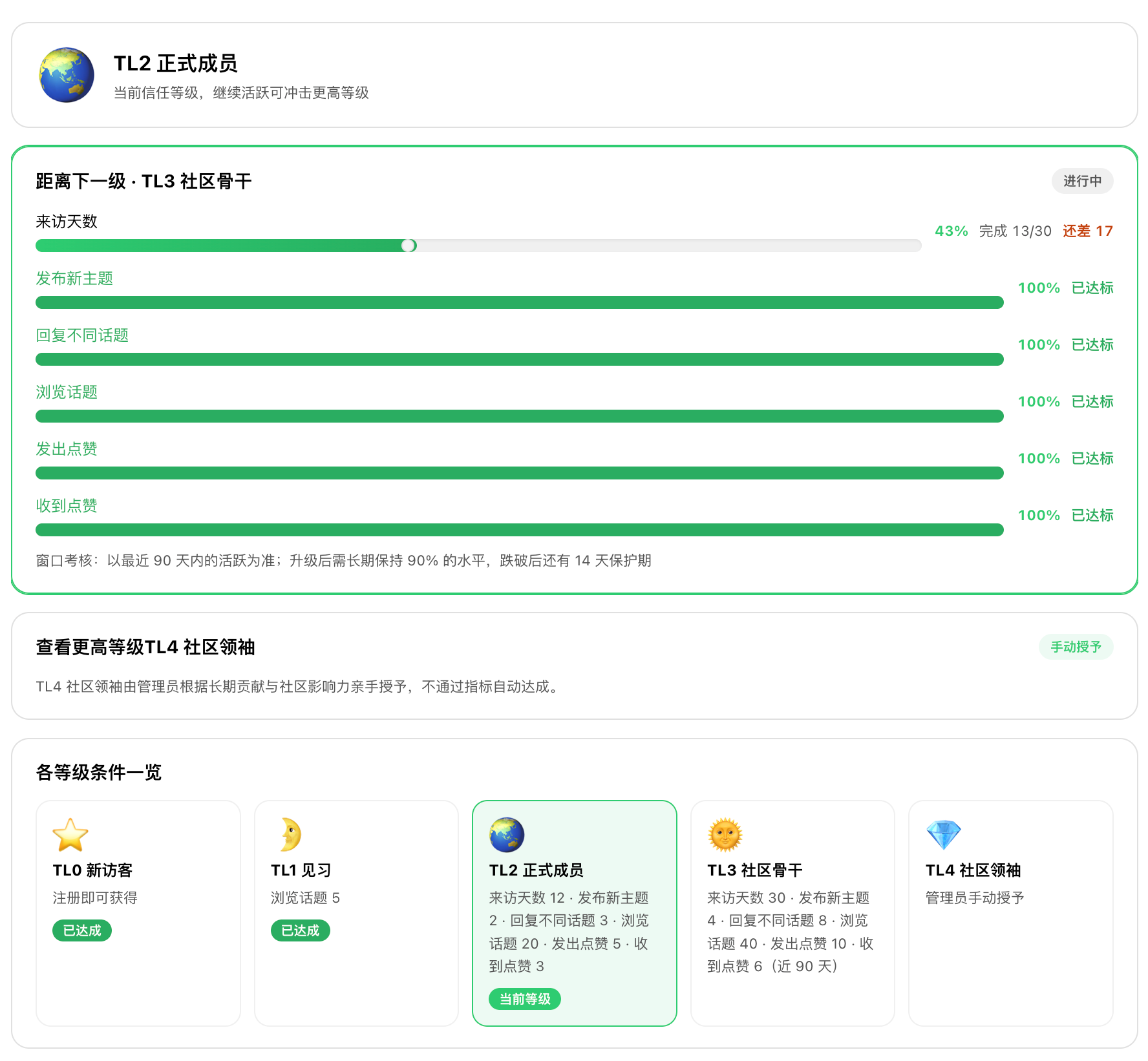
Task: Click the 来访天数 metric label
Action: click(67, 222)
